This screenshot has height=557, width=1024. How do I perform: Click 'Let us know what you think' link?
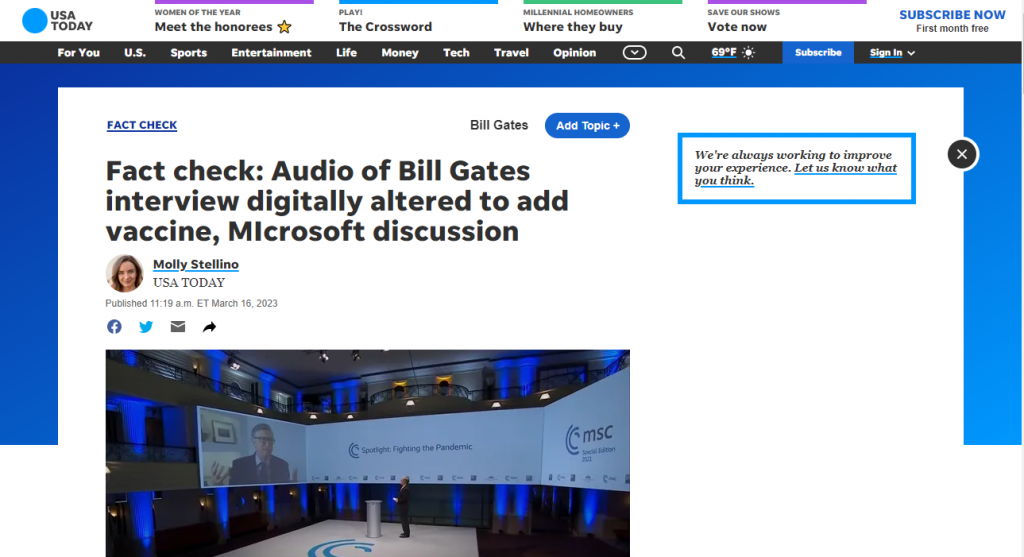[x=796, y=174]
